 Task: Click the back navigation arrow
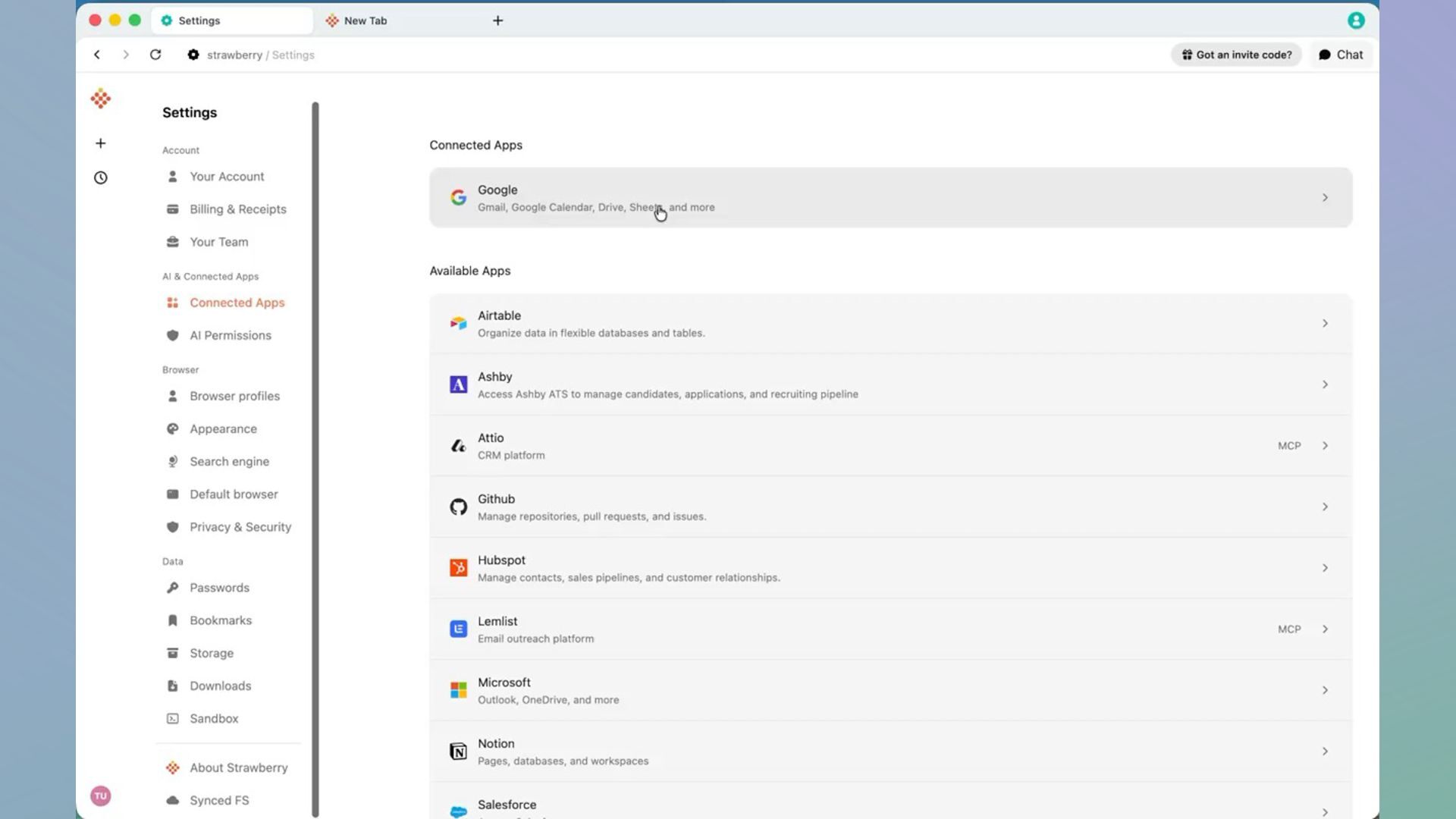tap(97, 55)
